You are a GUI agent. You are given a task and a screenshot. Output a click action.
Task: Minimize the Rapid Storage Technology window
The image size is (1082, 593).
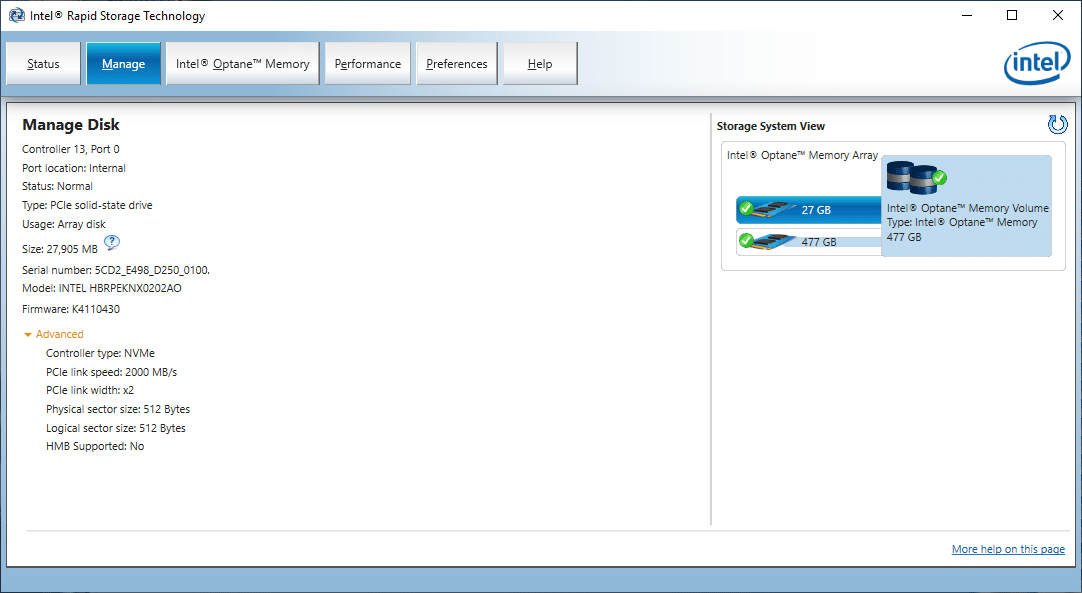click(x=967, y=15)
